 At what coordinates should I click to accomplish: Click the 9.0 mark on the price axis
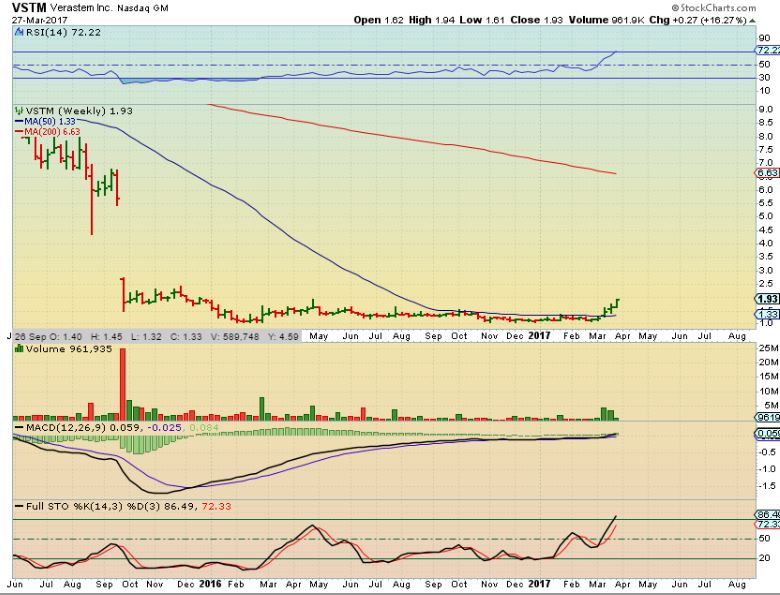[766, 109]
